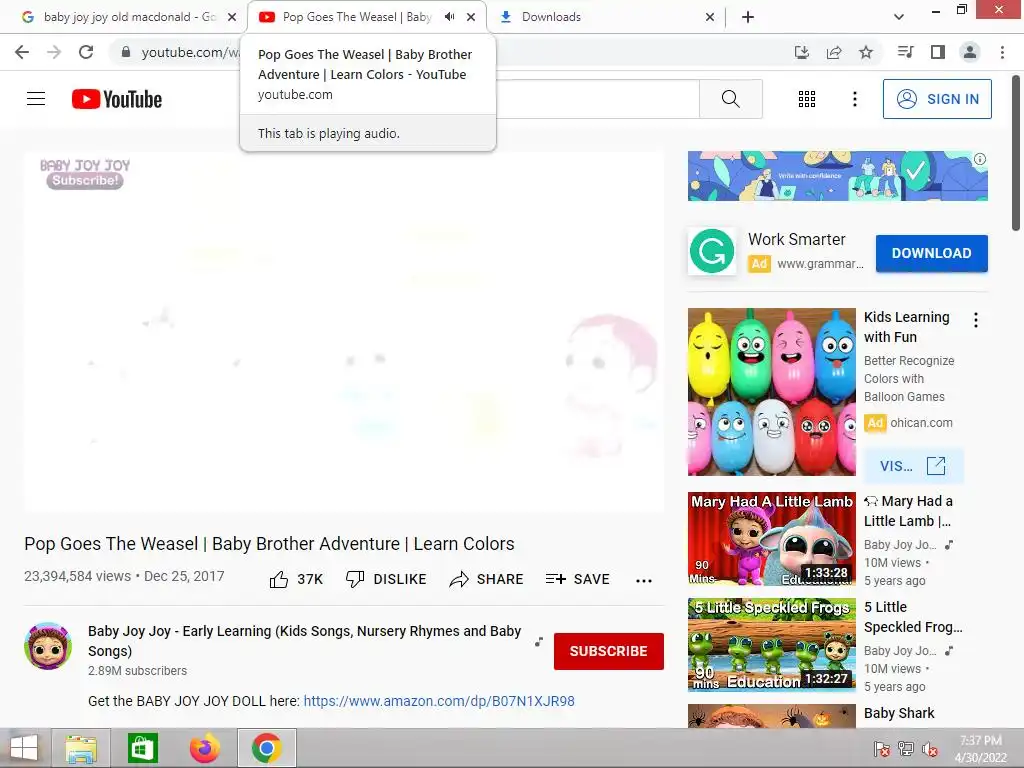Viewport: 1024px width, 768px height.
Task: Click the video player area
Action: 344,332
